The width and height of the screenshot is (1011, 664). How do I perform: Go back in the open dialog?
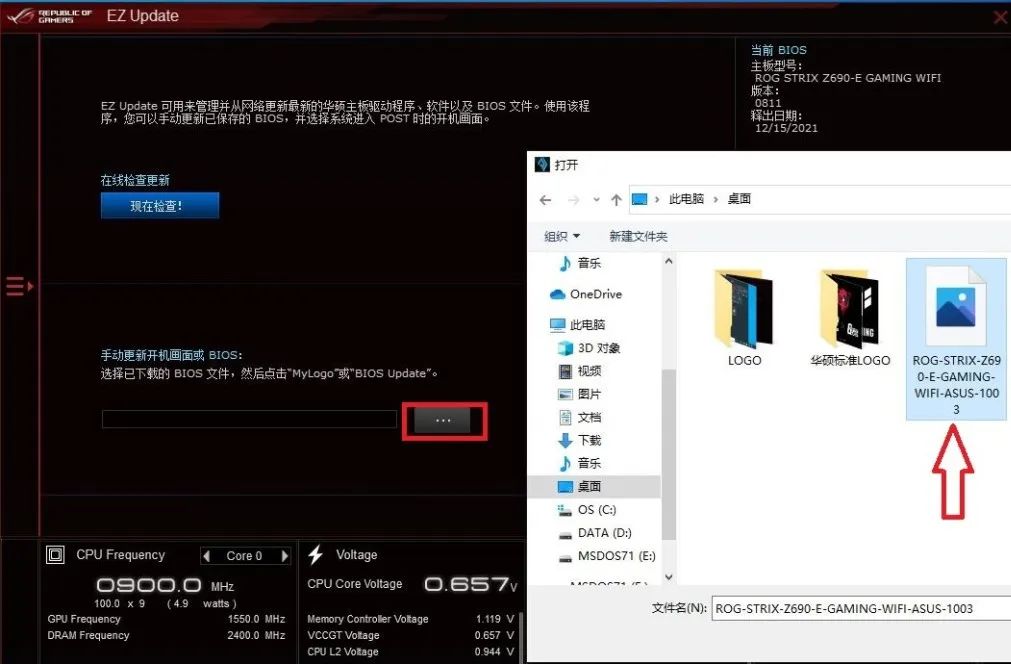[545, 200]
